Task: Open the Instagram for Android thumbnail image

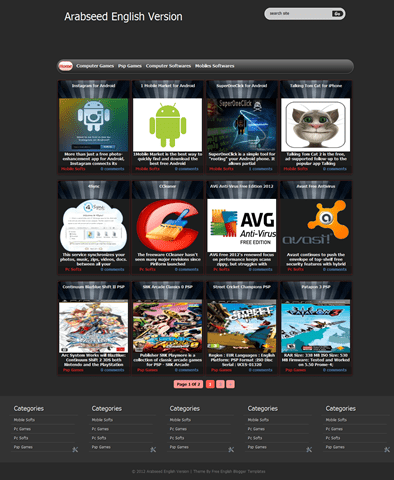Action: tap(94, 125)
